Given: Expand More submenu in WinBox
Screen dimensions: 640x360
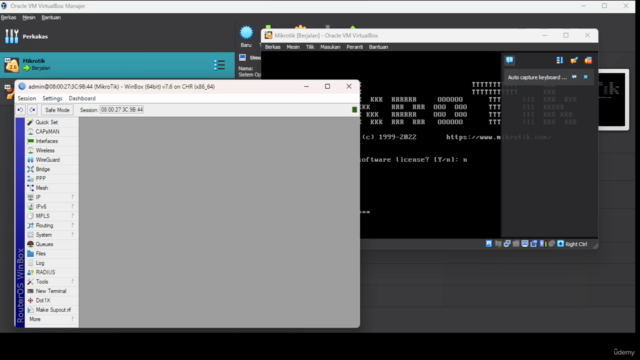Looking at the screenshot, I should (51, 319).
